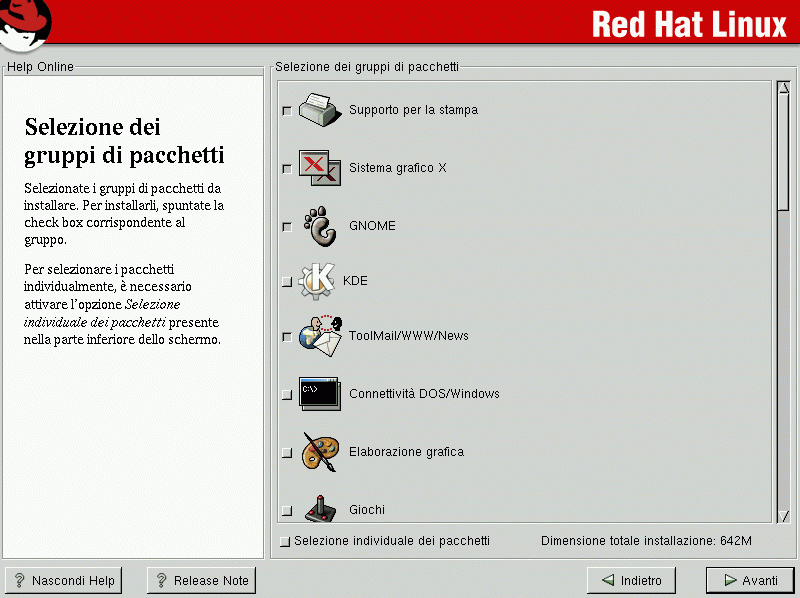
Task: Click the scrollbar down arrow in package list
Action: [x=783, y=515]
